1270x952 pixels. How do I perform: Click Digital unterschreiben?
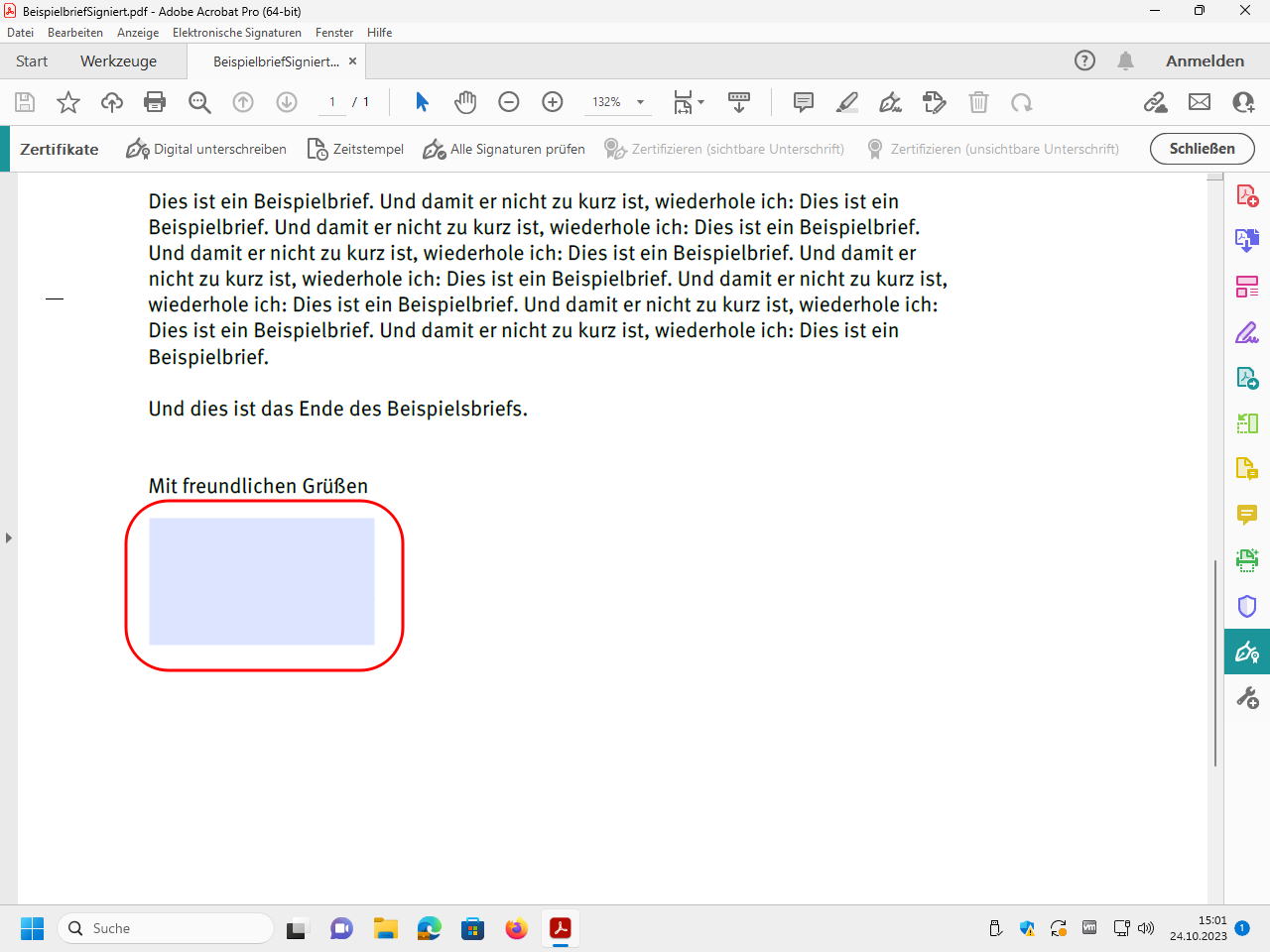coord(206,150)
